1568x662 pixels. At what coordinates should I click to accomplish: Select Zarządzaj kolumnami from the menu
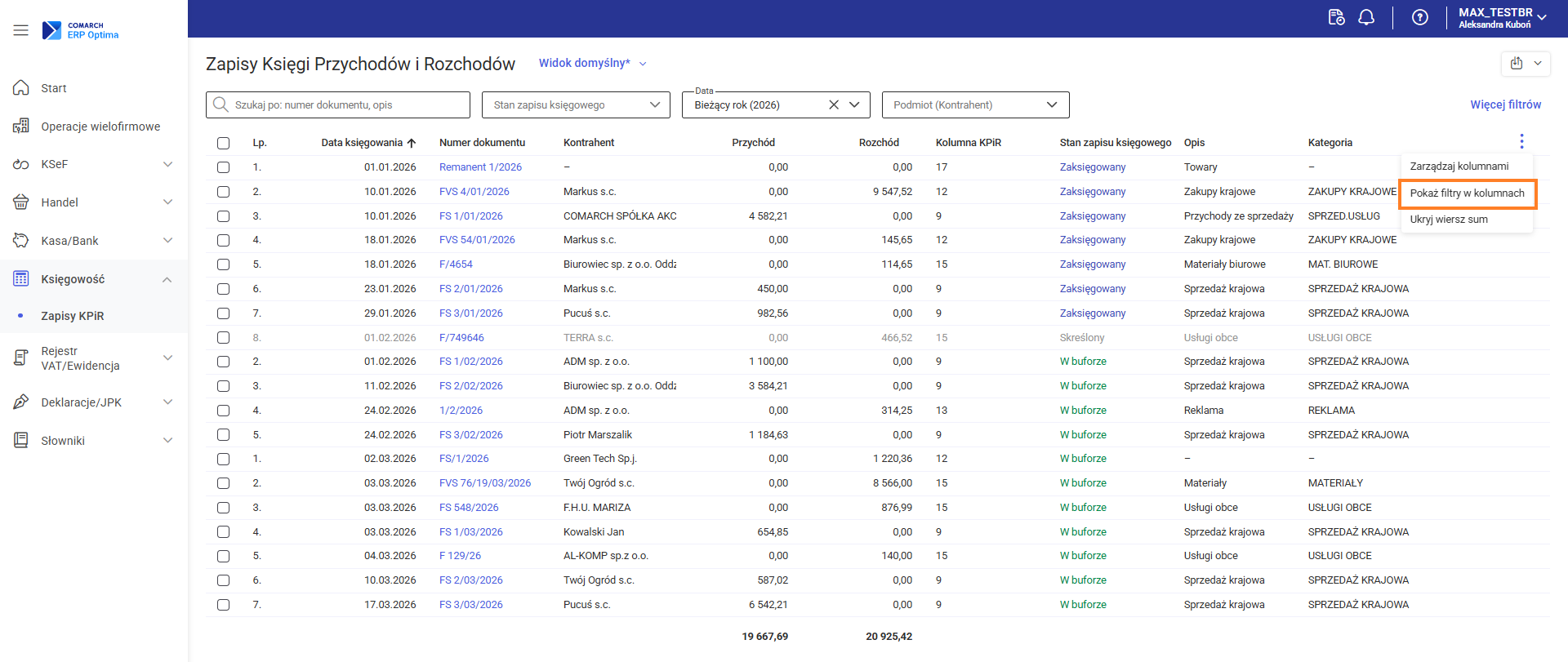tap(1459, 167)
